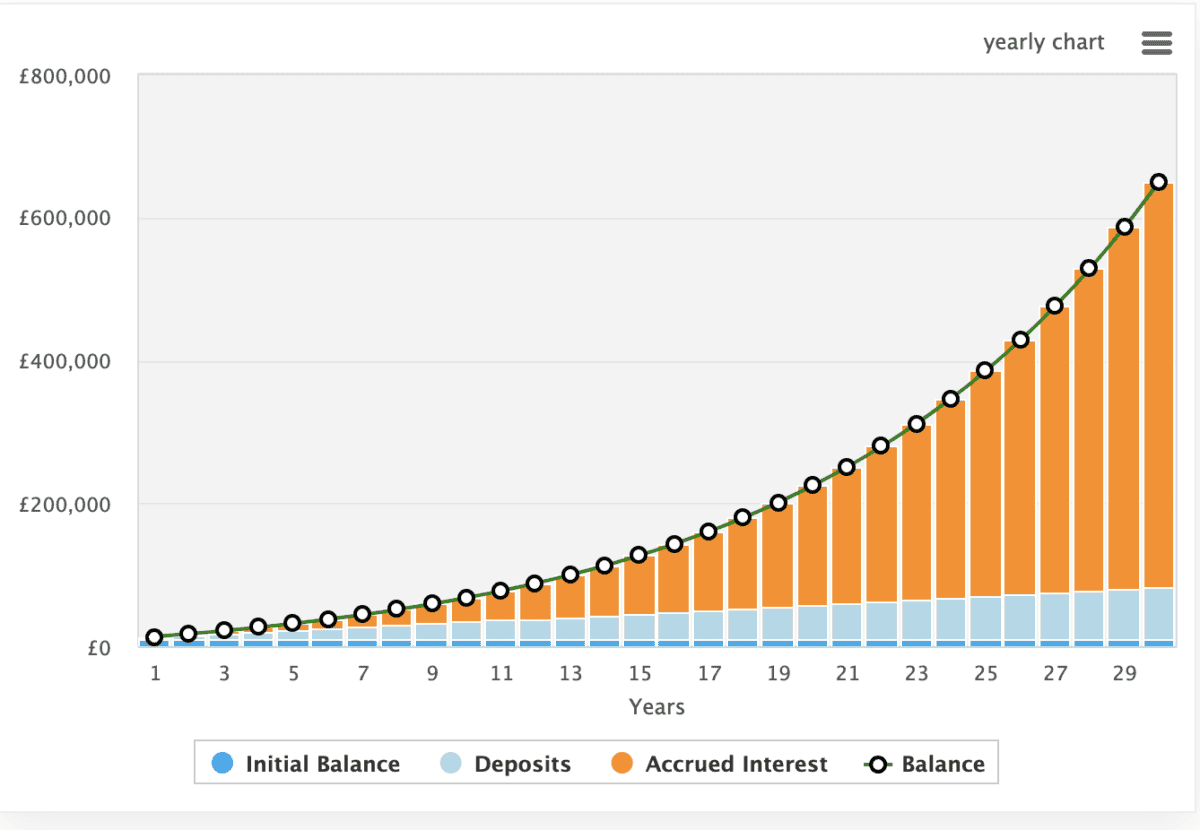Click the orange Accrued Interest legend circle

(x=622, y=765)
